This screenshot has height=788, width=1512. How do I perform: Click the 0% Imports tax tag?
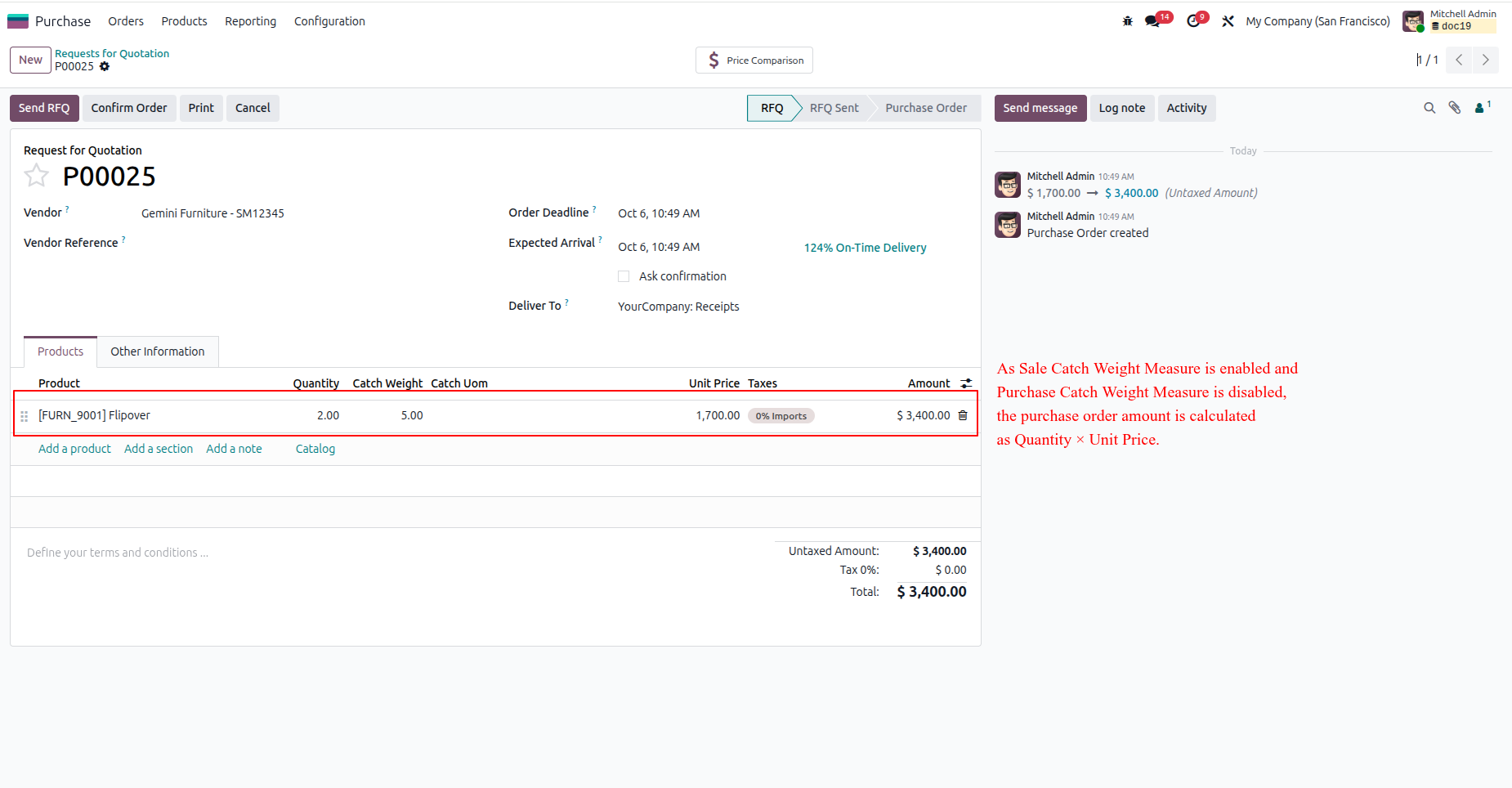tap(781, 416)
